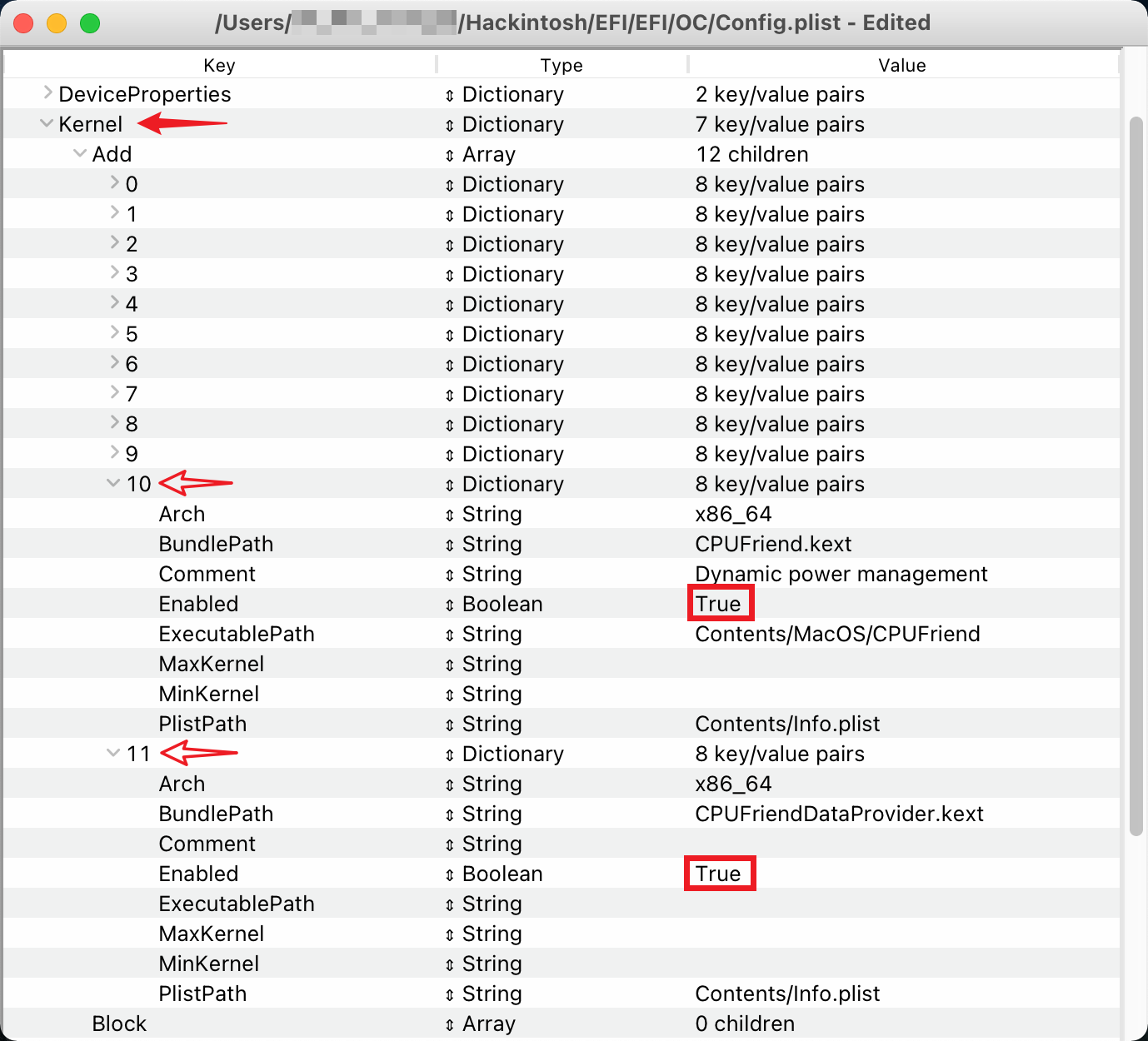Click the type-change icon beside Kernel

(x=448, y=124)
